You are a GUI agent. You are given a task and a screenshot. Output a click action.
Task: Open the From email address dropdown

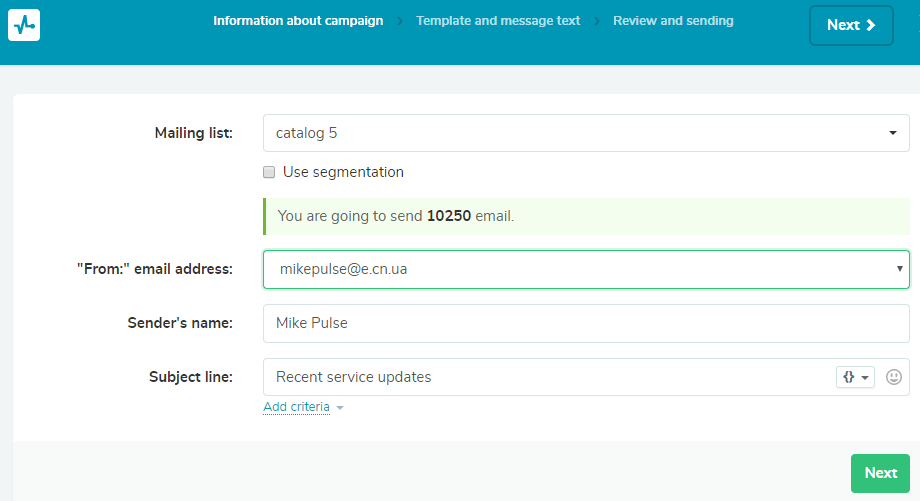(586, 269)
